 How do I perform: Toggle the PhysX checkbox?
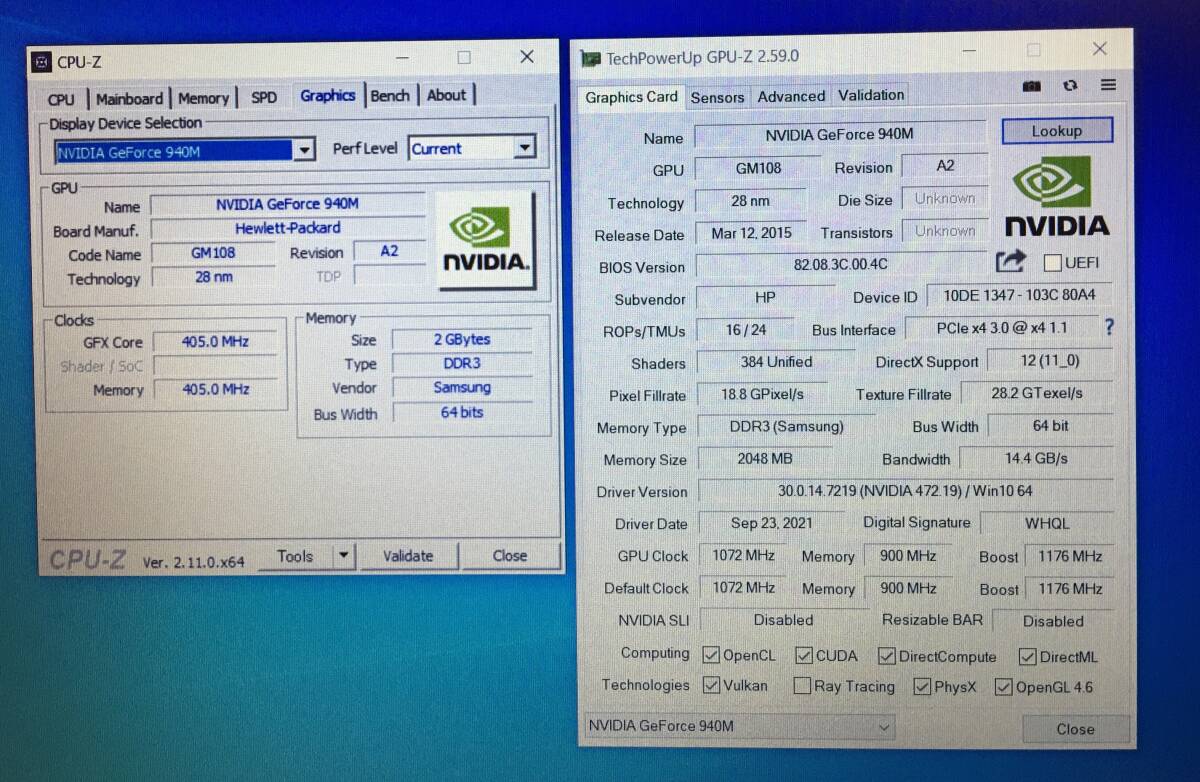(x=922, y=686)
